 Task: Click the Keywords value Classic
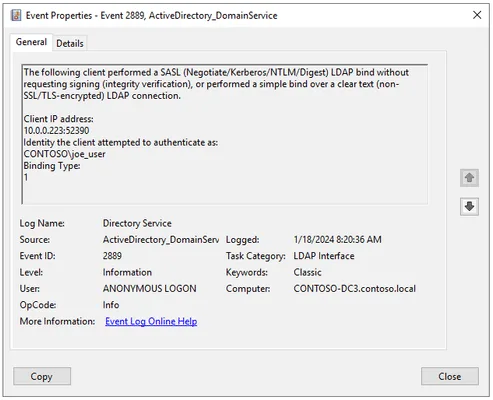point(308,272)
